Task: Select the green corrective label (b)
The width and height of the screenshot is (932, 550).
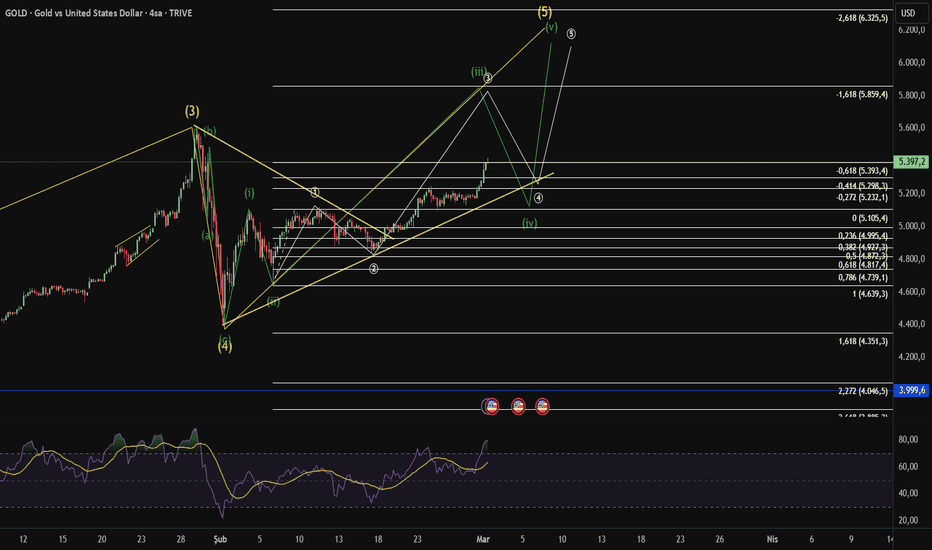Action: click(210, 131)
